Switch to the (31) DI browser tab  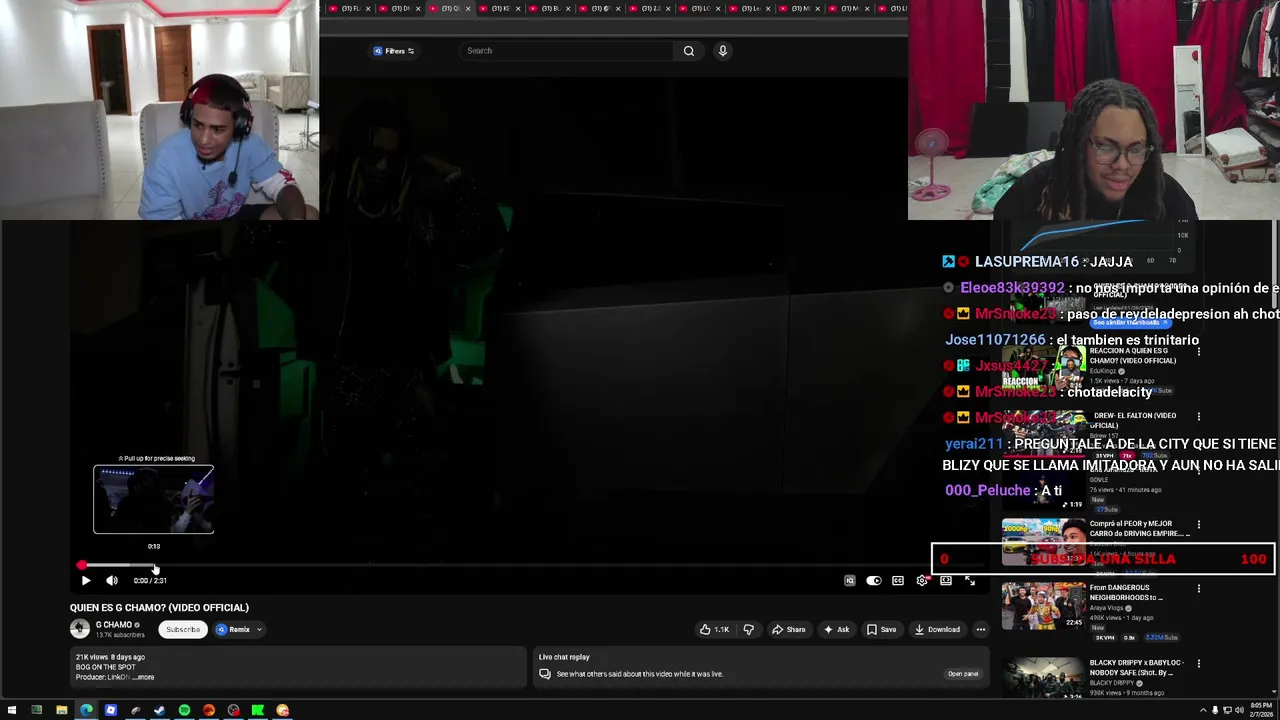(x=398, y=8)
